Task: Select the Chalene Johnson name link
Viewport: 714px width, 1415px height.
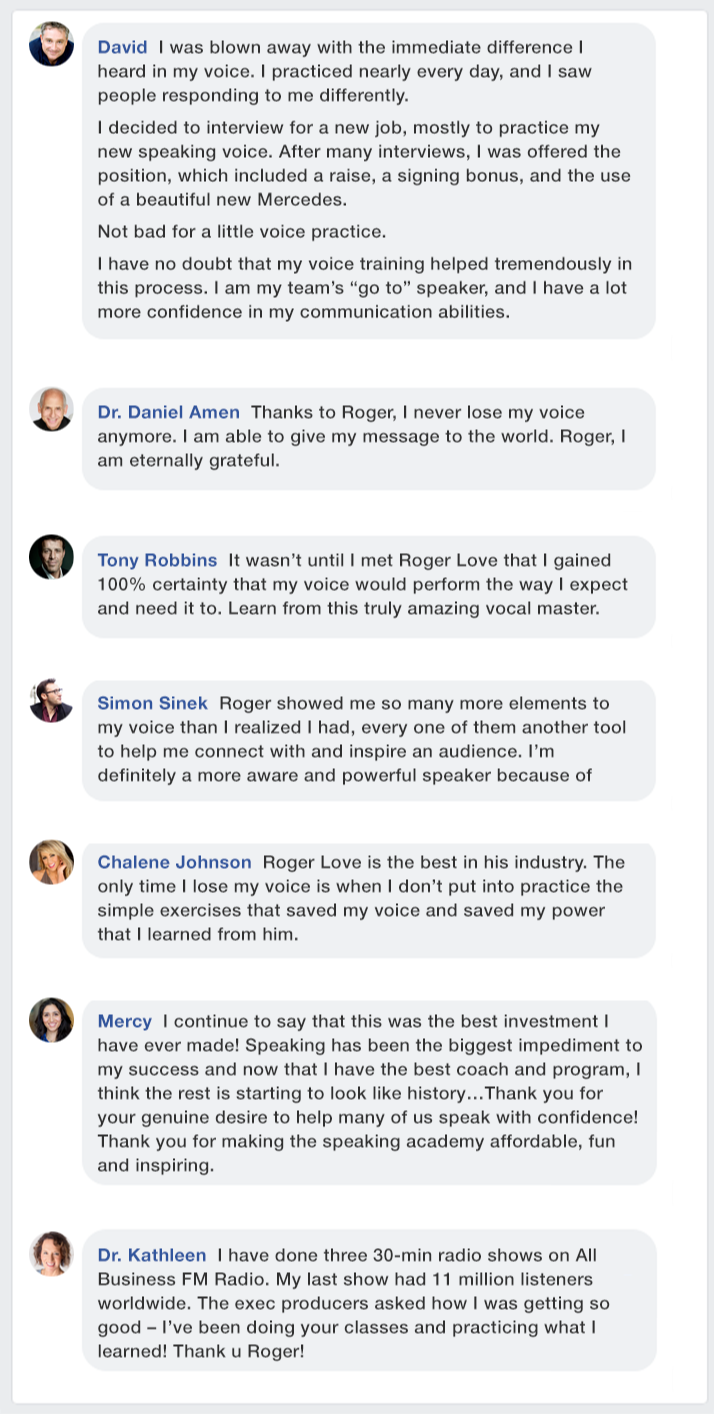Action: pyautogui.click(x=175, y=862)
